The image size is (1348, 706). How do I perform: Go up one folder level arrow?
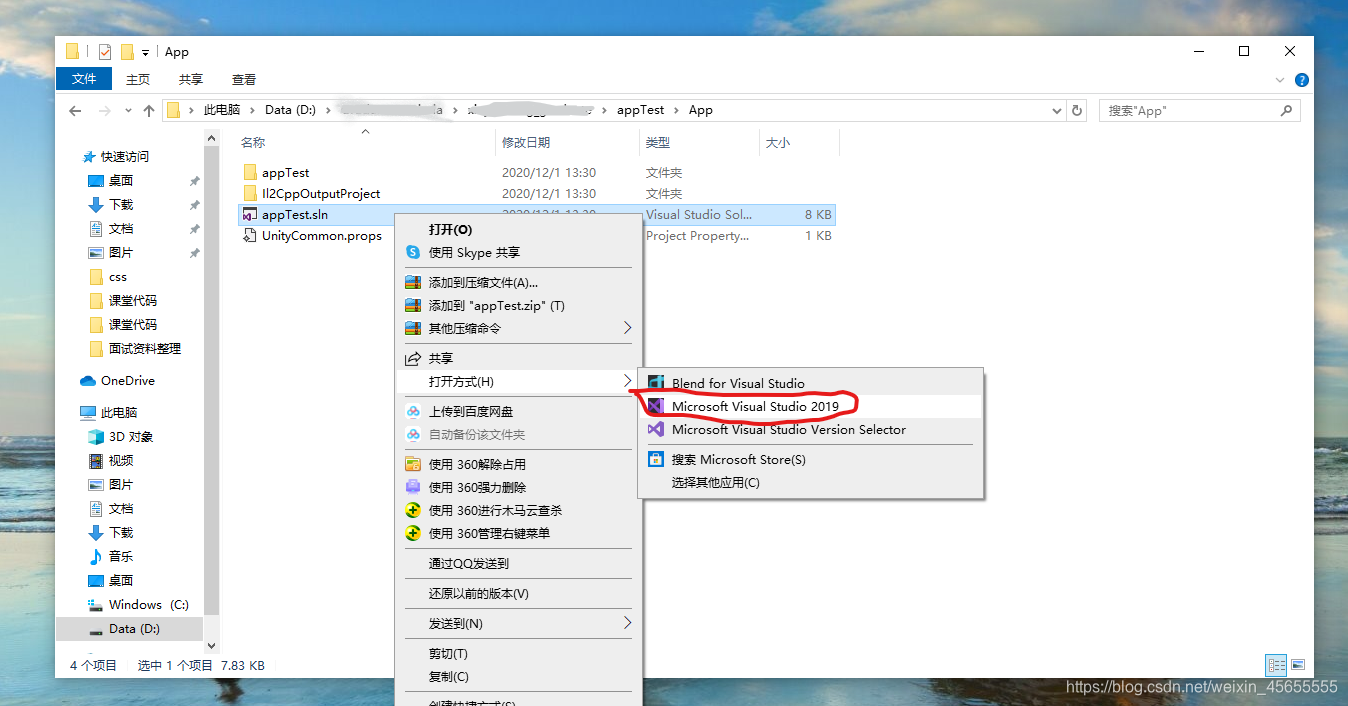click(149, 110)
